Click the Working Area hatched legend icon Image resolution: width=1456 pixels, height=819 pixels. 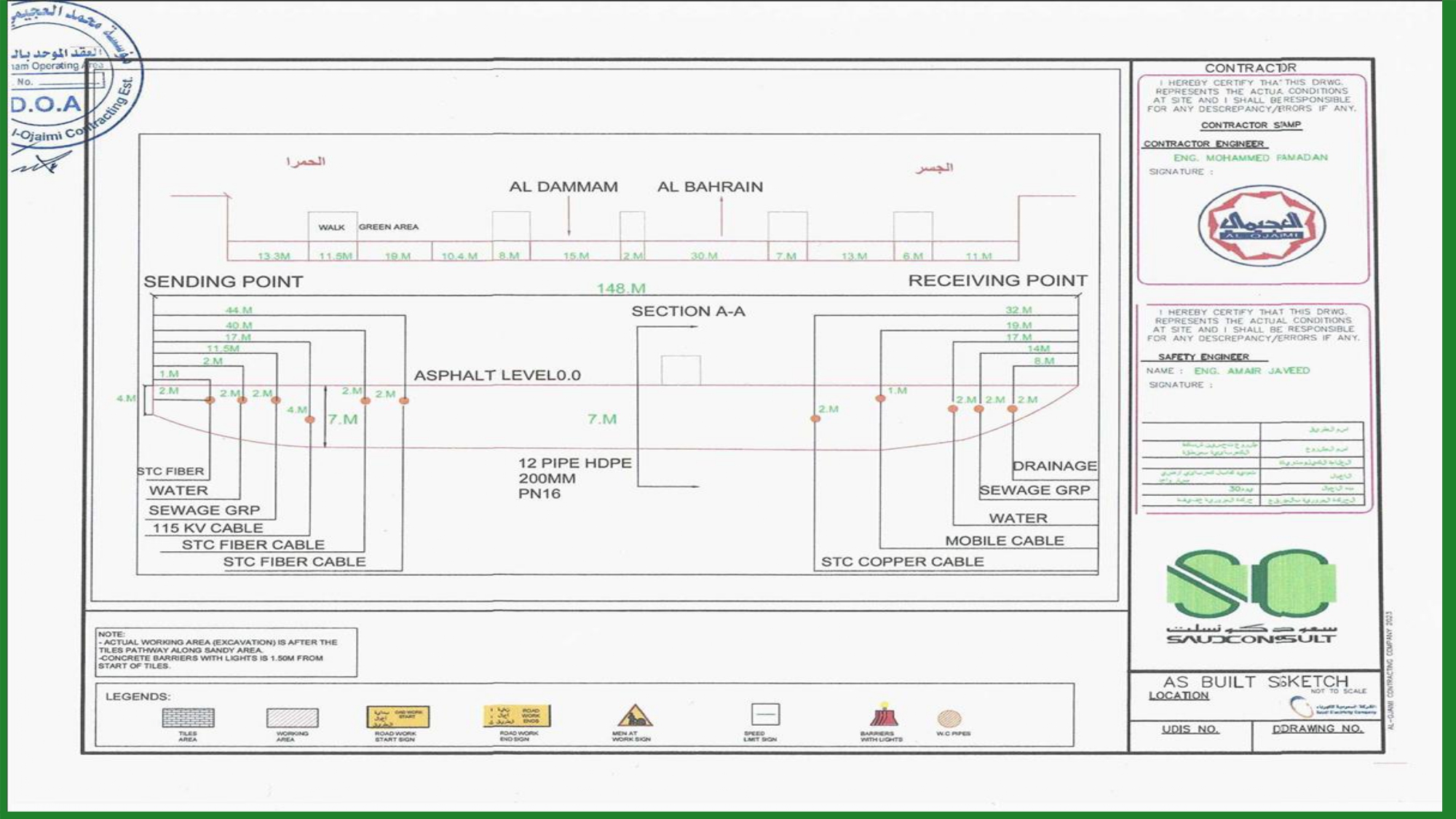point(292,718)
